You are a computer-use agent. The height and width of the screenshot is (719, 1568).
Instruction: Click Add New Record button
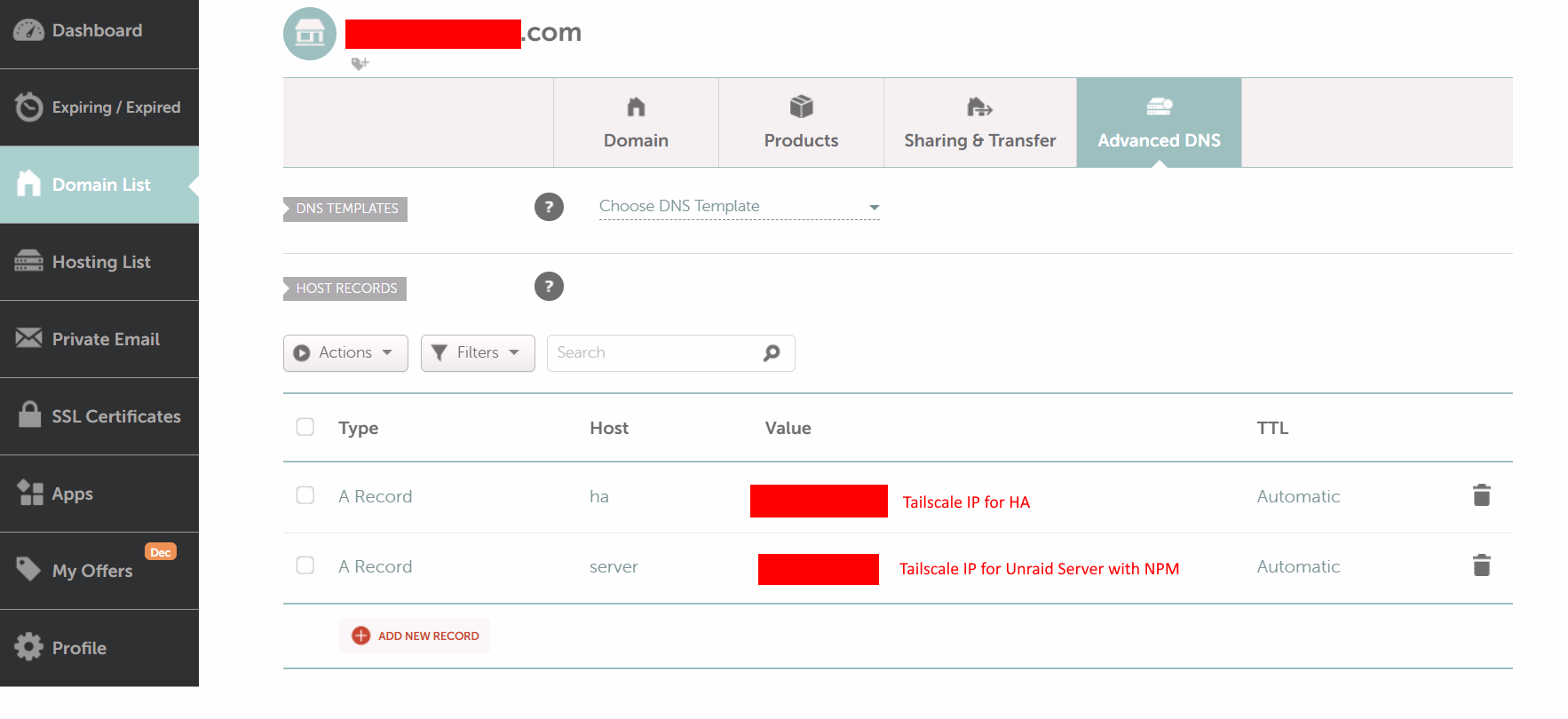point(415,636)
